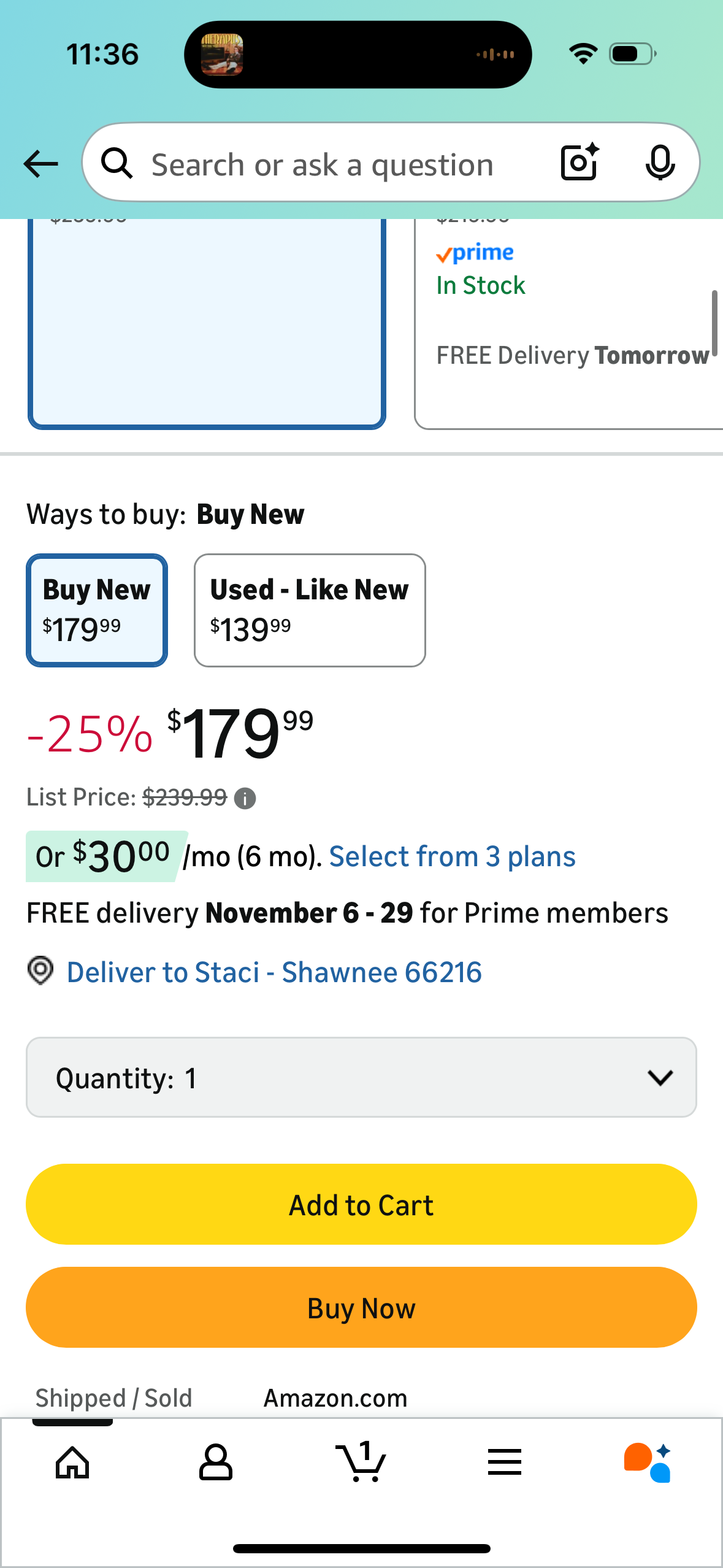The width and height of the screenshot is (723, 1568).
Task: Open camera lens visual search
Action: 579,163
